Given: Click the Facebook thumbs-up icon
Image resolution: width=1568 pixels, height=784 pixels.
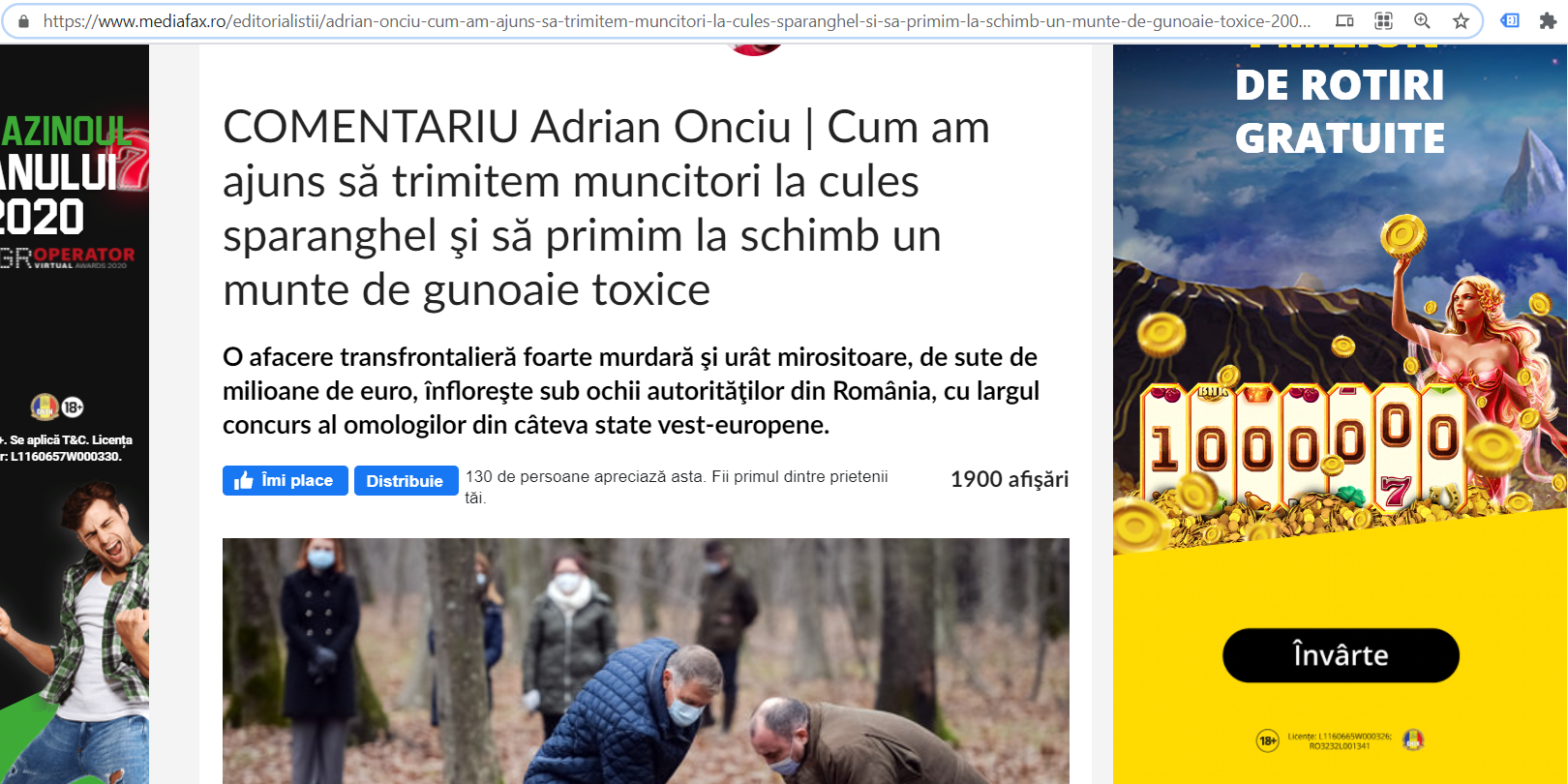Looking at the screenshot, I should tap(243, 481).
